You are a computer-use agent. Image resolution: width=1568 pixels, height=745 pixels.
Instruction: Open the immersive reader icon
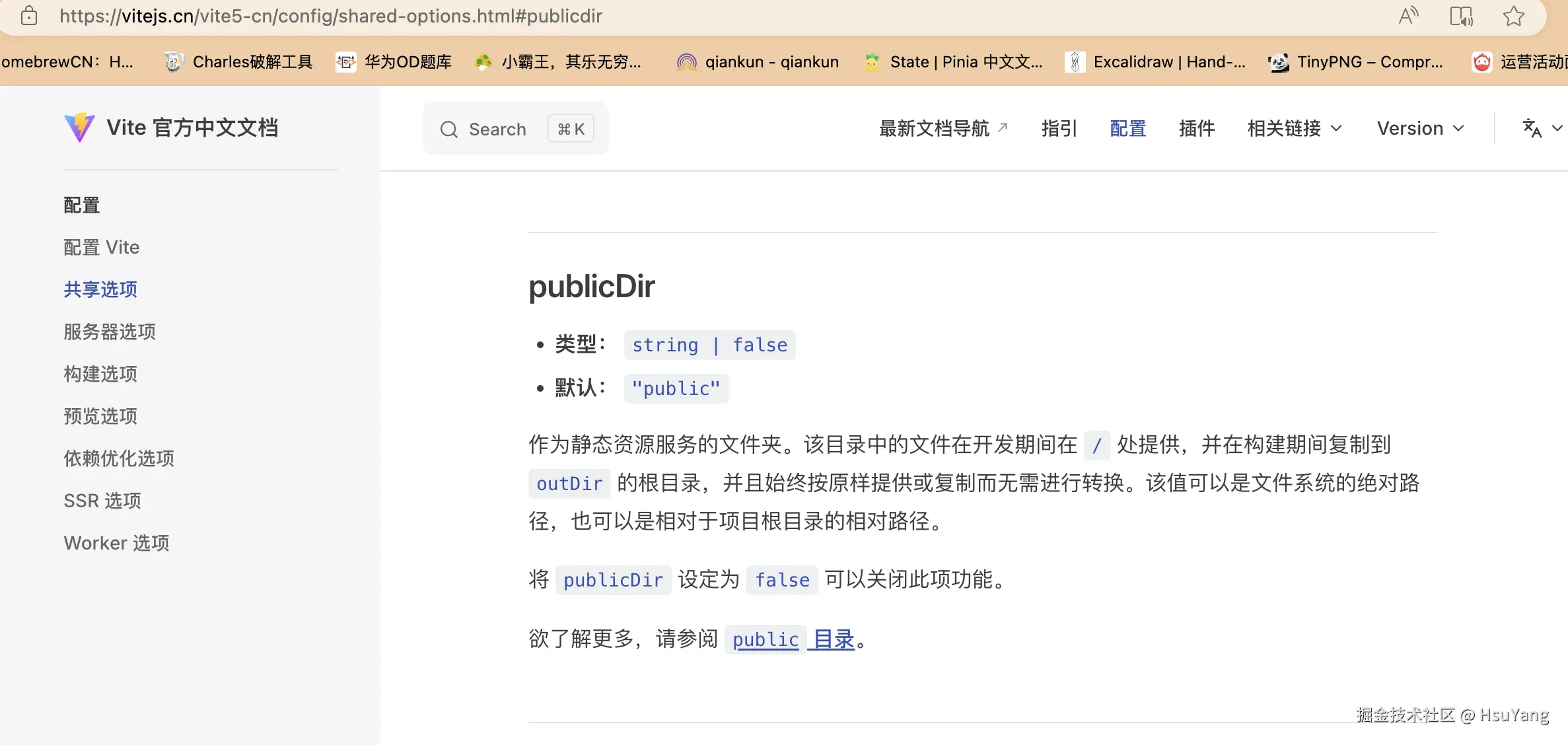pyautogui.click(x=1461, y=16)
